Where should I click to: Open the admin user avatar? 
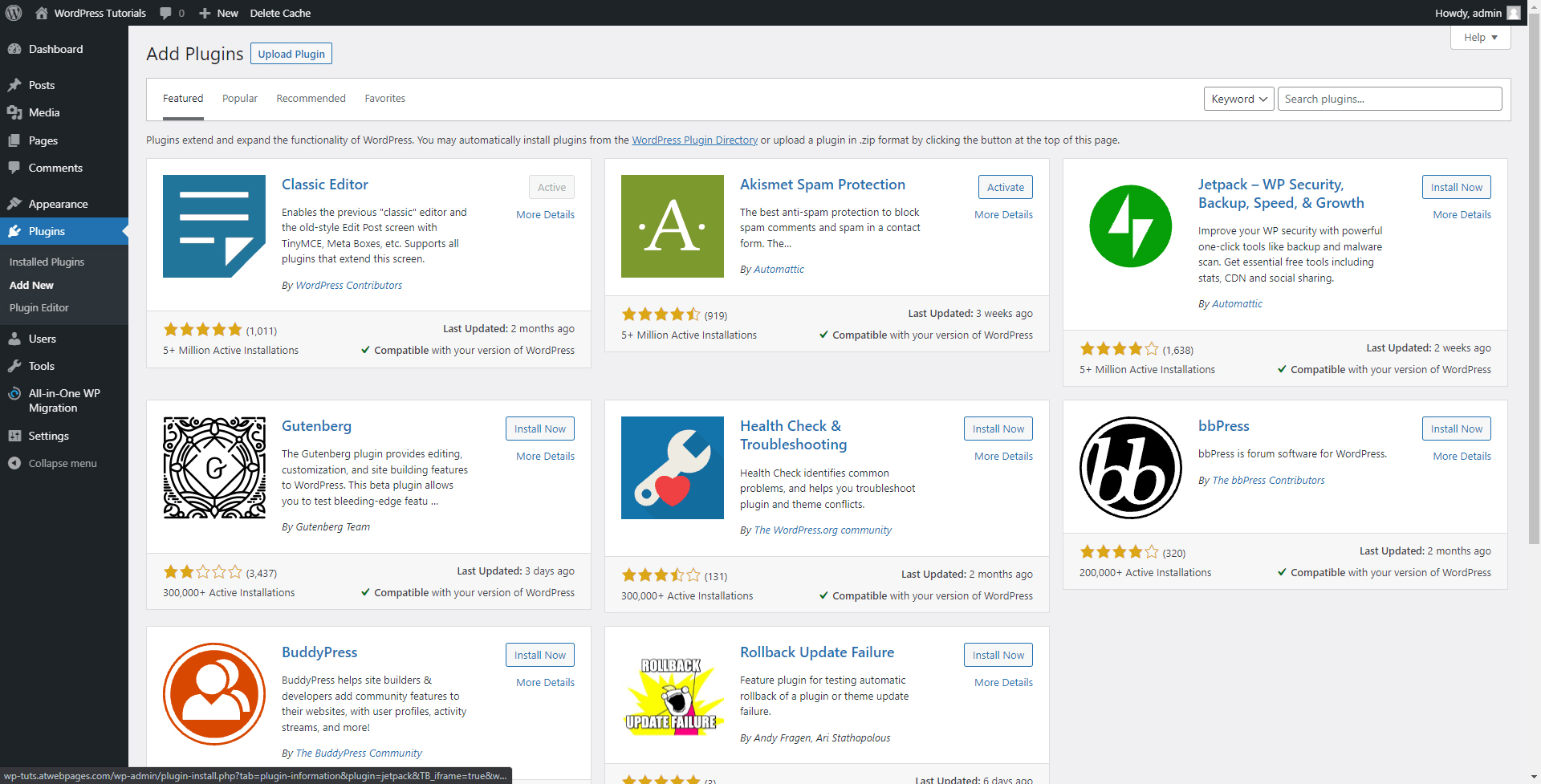click(1514, 13)
